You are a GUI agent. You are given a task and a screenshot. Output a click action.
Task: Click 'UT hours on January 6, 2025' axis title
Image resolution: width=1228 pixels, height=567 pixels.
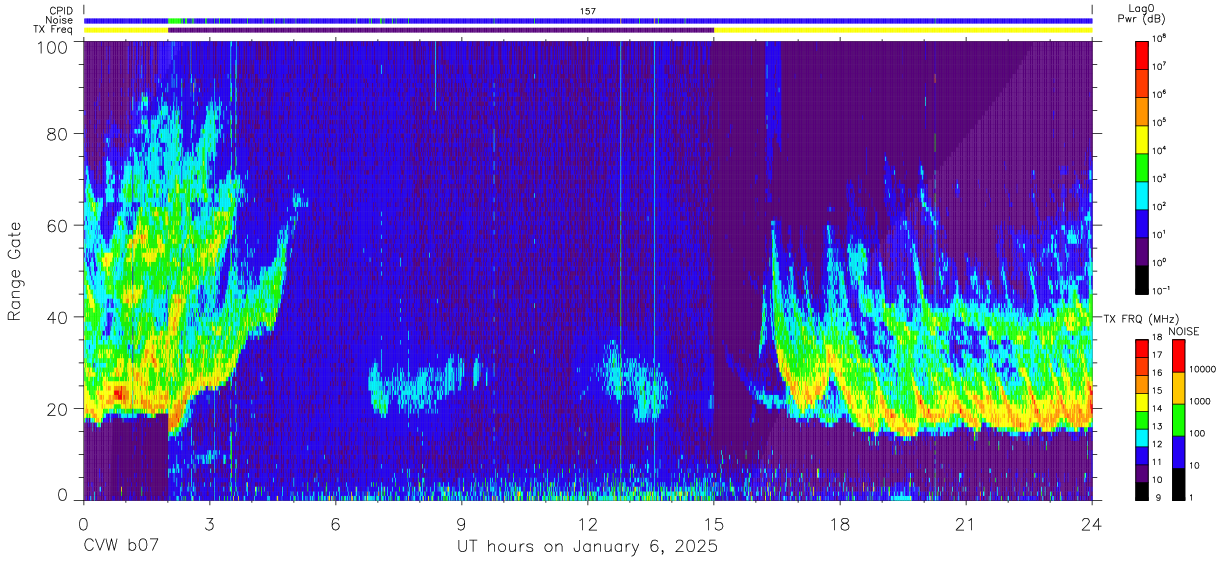click(x=587, y=548)
